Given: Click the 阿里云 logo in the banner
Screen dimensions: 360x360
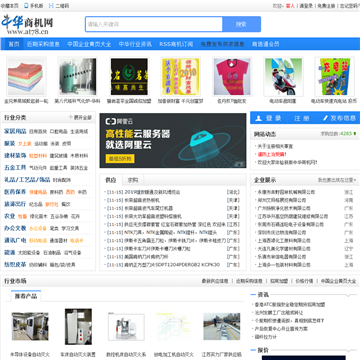Looking at the screenshot, I should pyautogui.click(x=119, y=121).
